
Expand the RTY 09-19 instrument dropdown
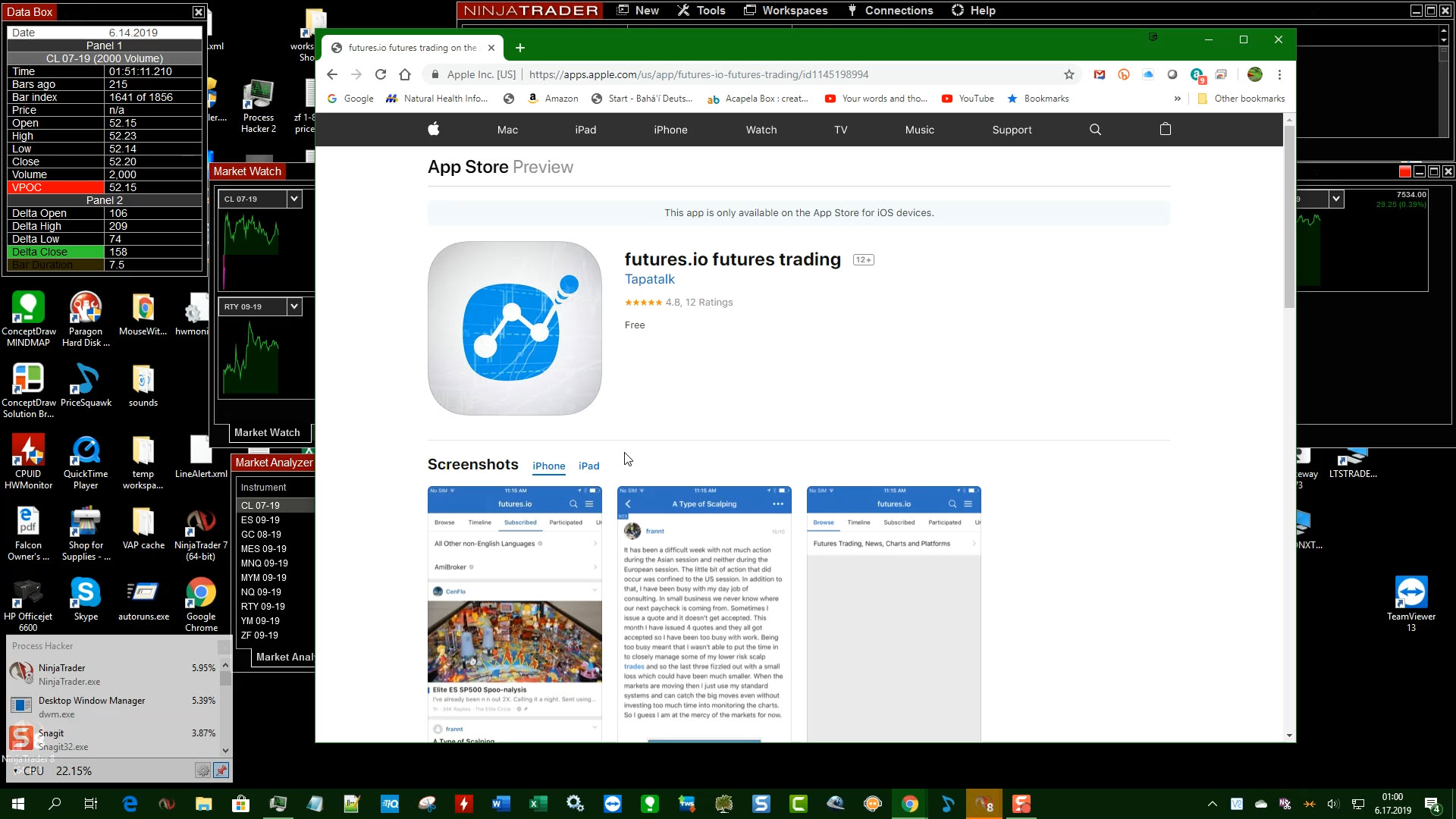coord(294,306)
